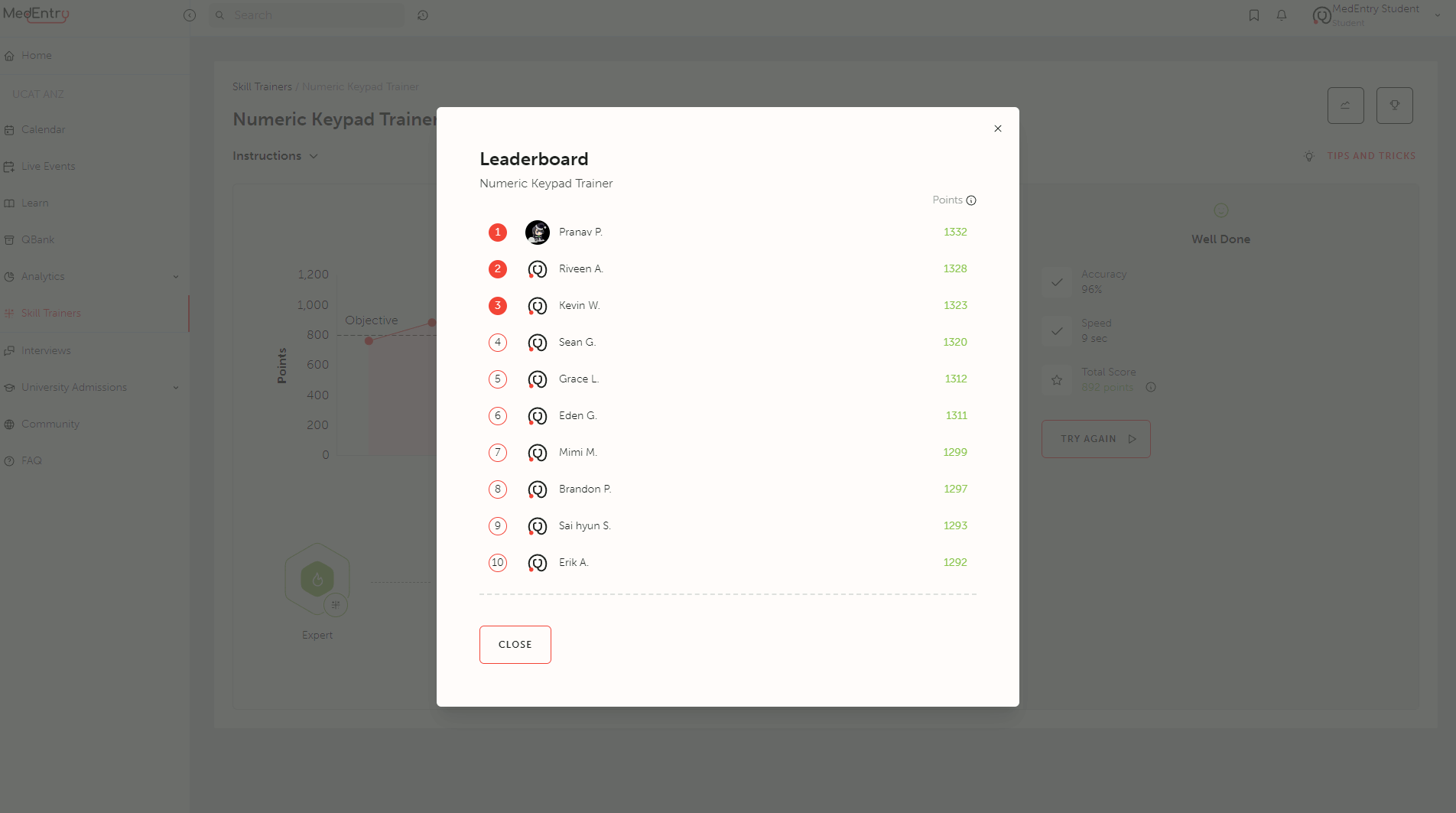Close the Leaderboard with the CLOSE button
Viewport: 1456px width, 813px height.
[515, 644]
